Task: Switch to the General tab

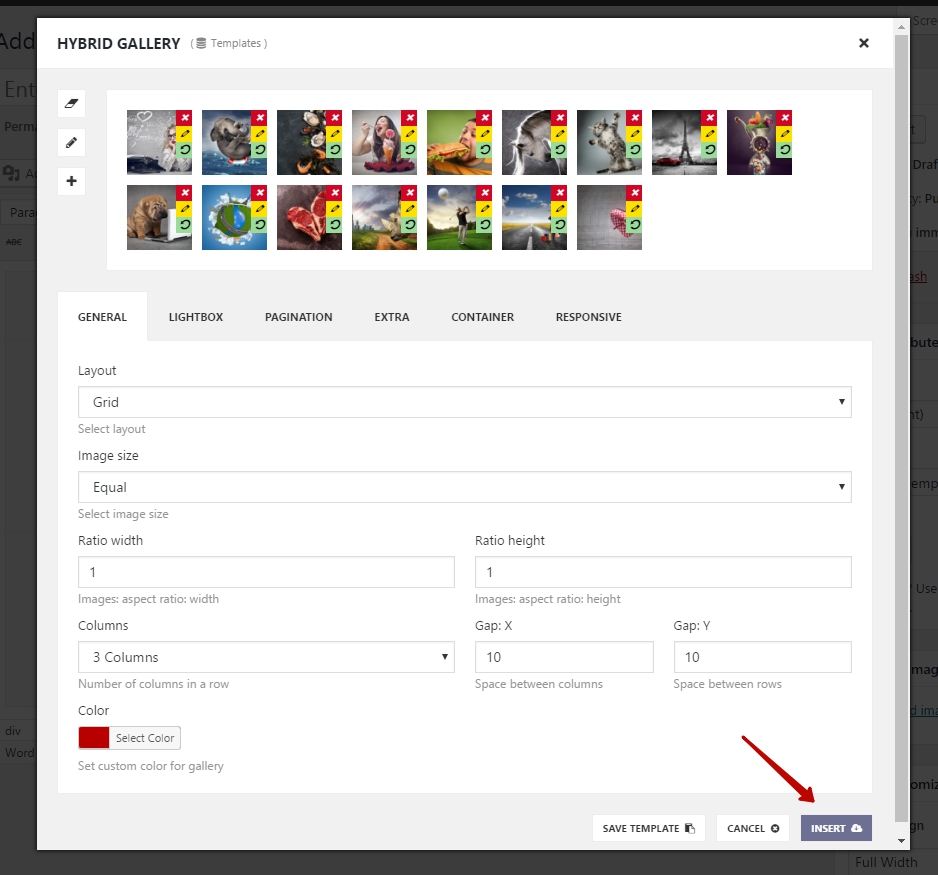Action: point(102,317)
